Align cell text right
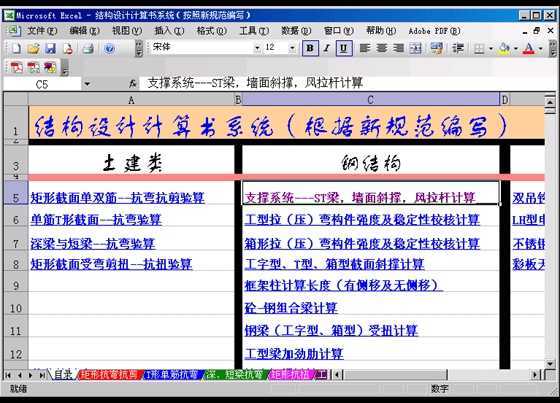The image size is (560, 403). click(399, 48)
